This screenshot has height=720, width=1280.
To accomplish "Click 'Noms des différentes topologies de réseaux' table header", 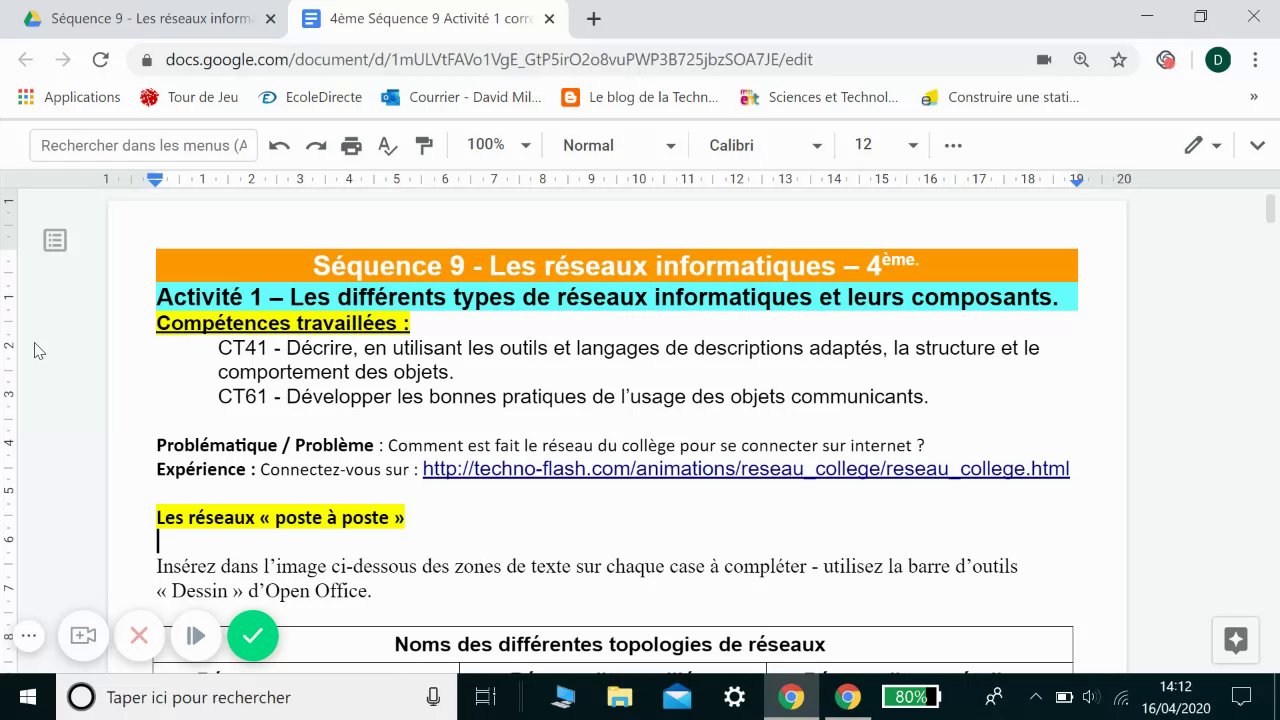I will (610, 645).
